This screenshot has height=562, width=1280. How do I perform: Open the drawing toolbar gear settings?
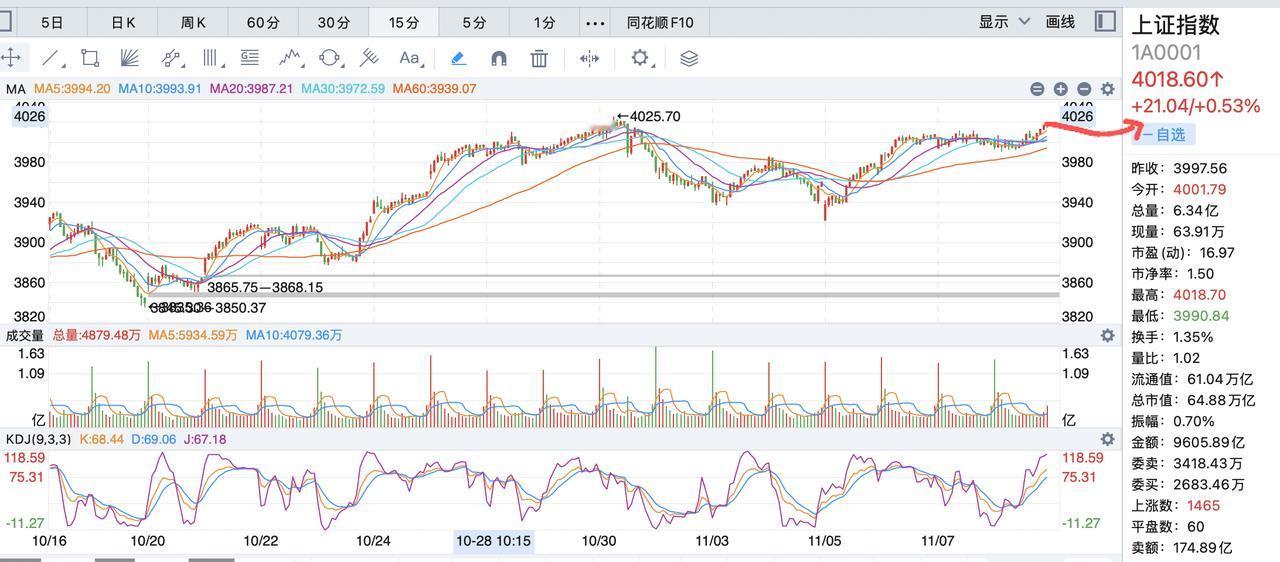[x=640, y=58]
